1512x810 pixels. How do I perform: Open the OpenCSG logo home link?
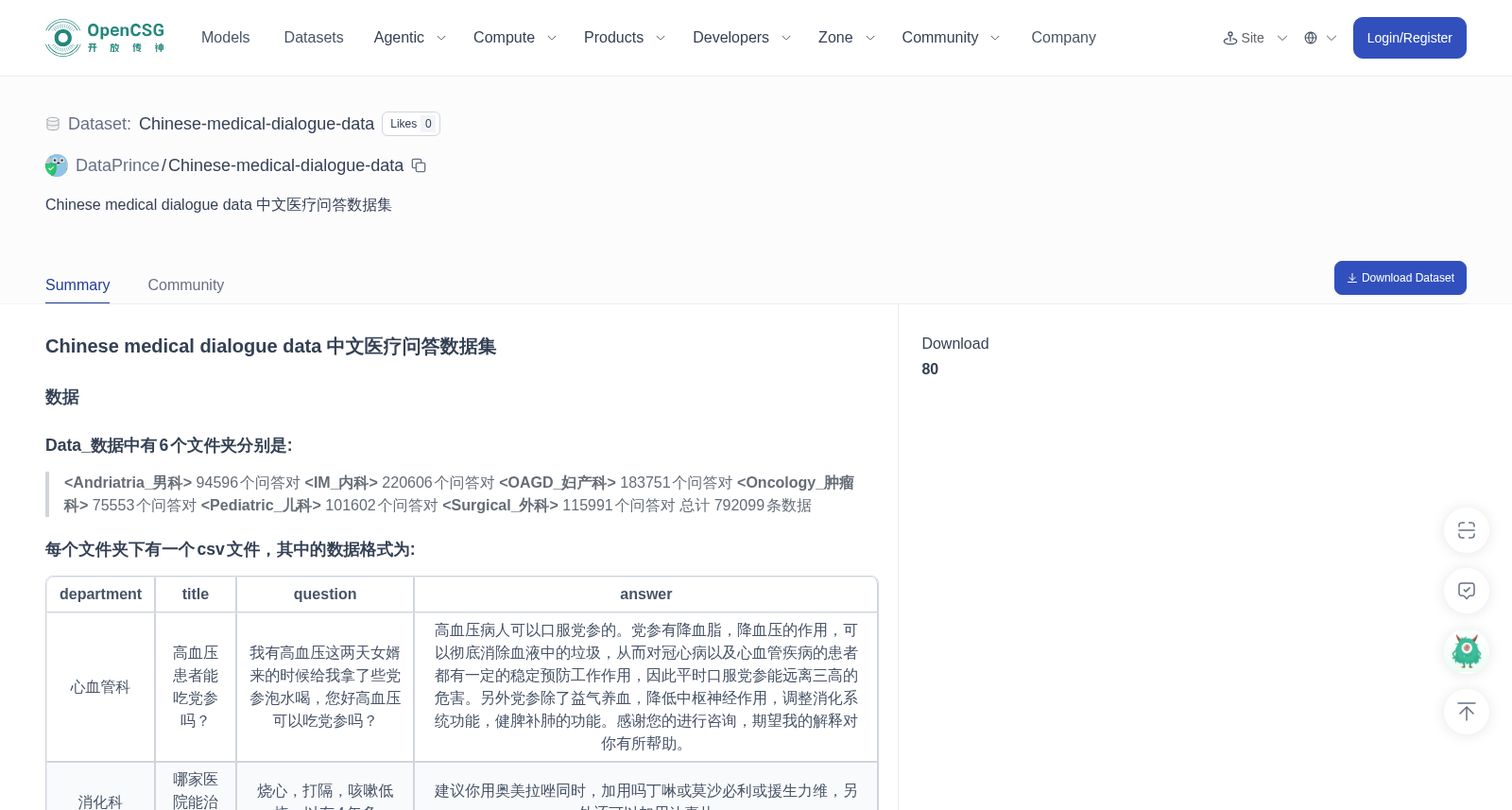pos(105,38)
